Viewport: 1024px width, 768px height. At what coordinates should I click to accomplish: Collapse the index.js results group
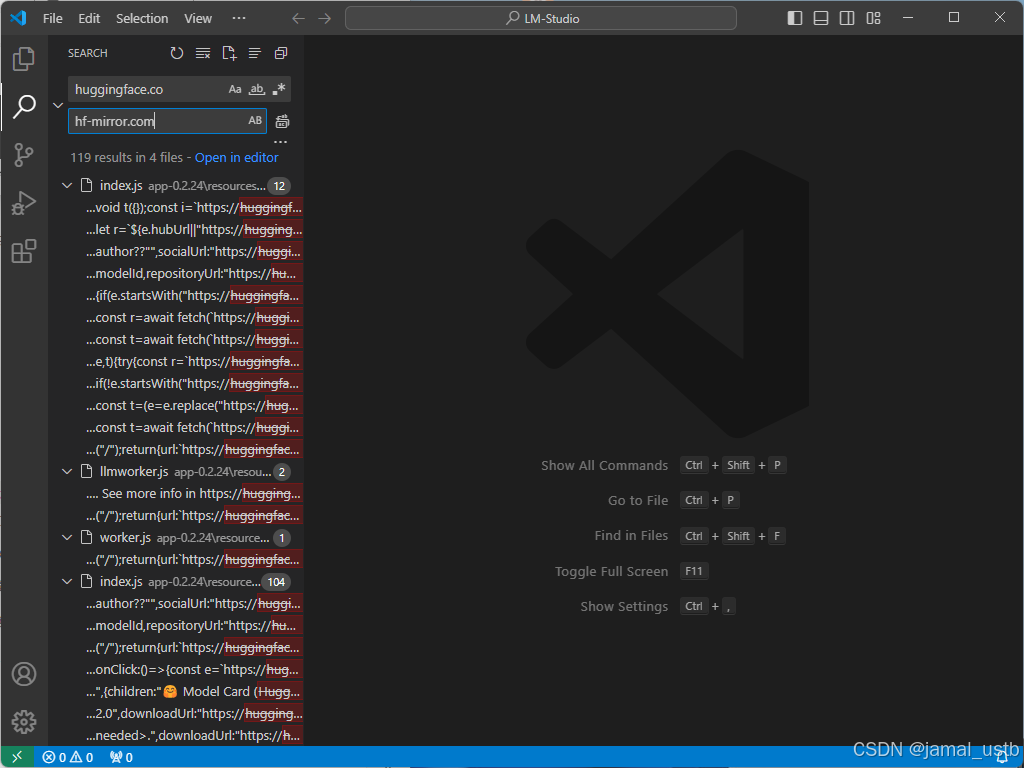[67, 185]
